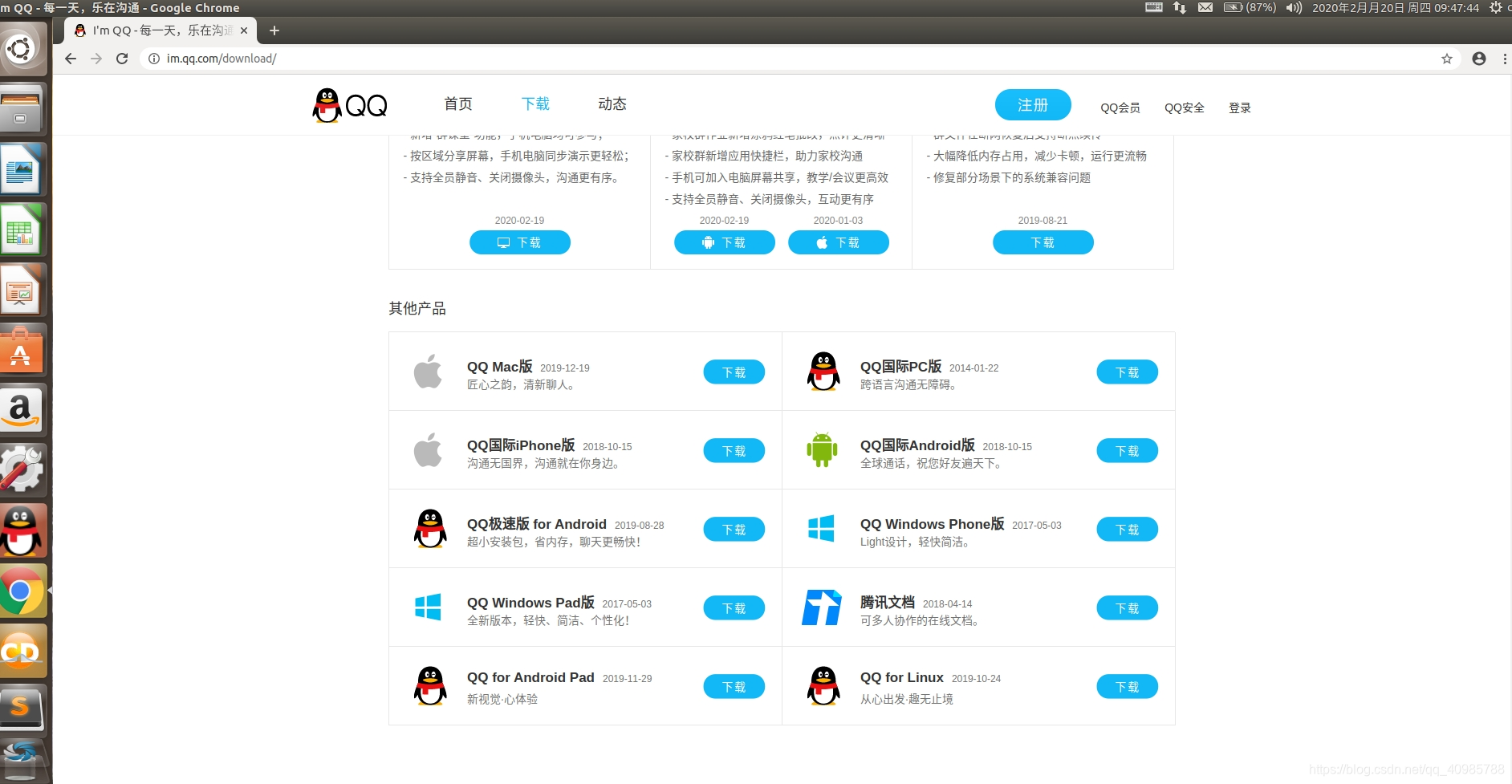Viewport: 1512px width, 784px height.
Task: Download QQ Windows Phone版
Action: (x=1128, y=530)
